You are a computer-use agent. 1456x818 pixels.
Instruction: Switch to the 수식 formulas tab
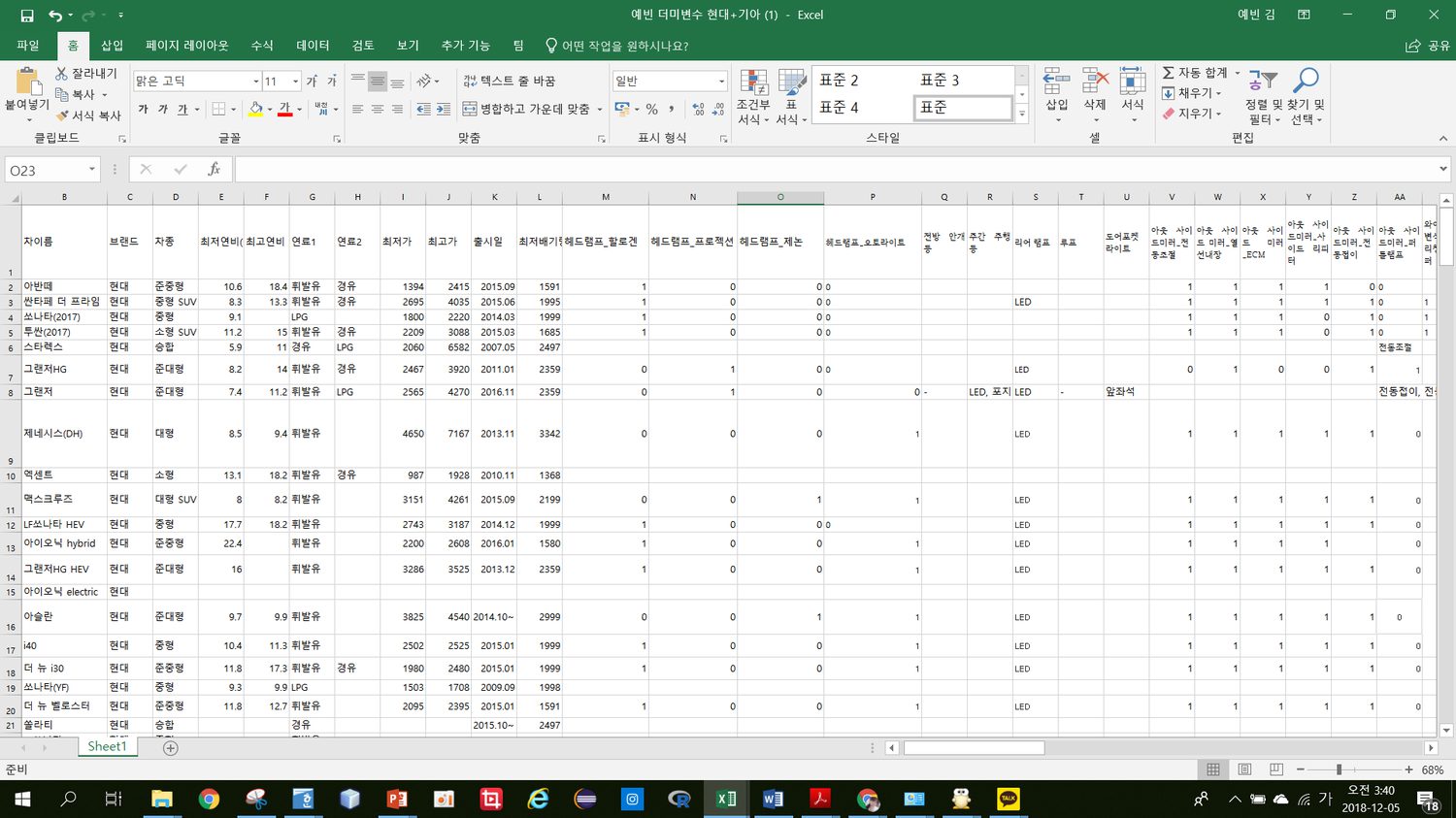point(262,46)
